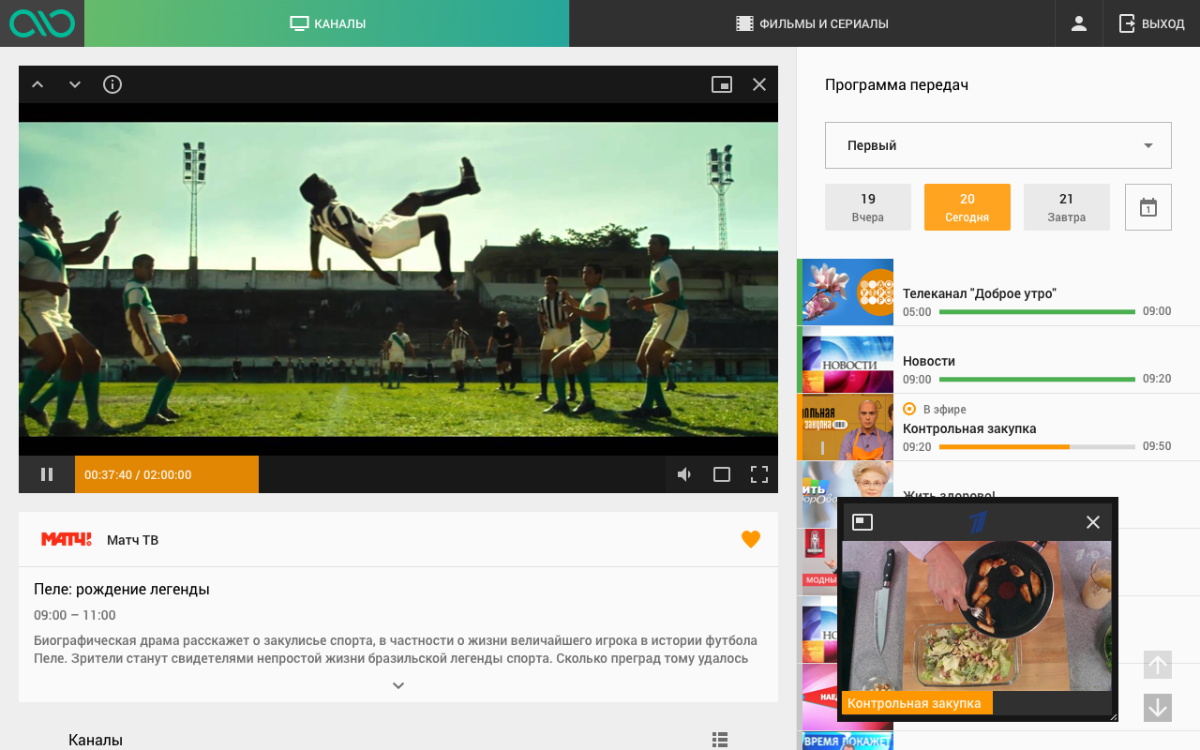Click the main video picture
The image size is (1200, 750).
pos(399,279)
